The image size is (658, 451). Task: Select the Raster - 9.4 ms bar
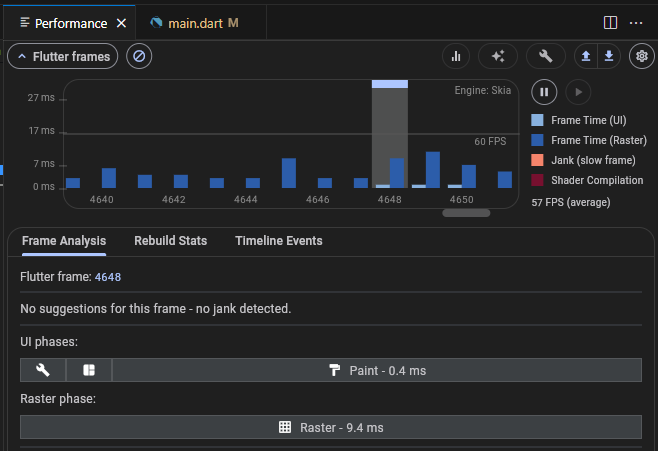click(331, 427)
